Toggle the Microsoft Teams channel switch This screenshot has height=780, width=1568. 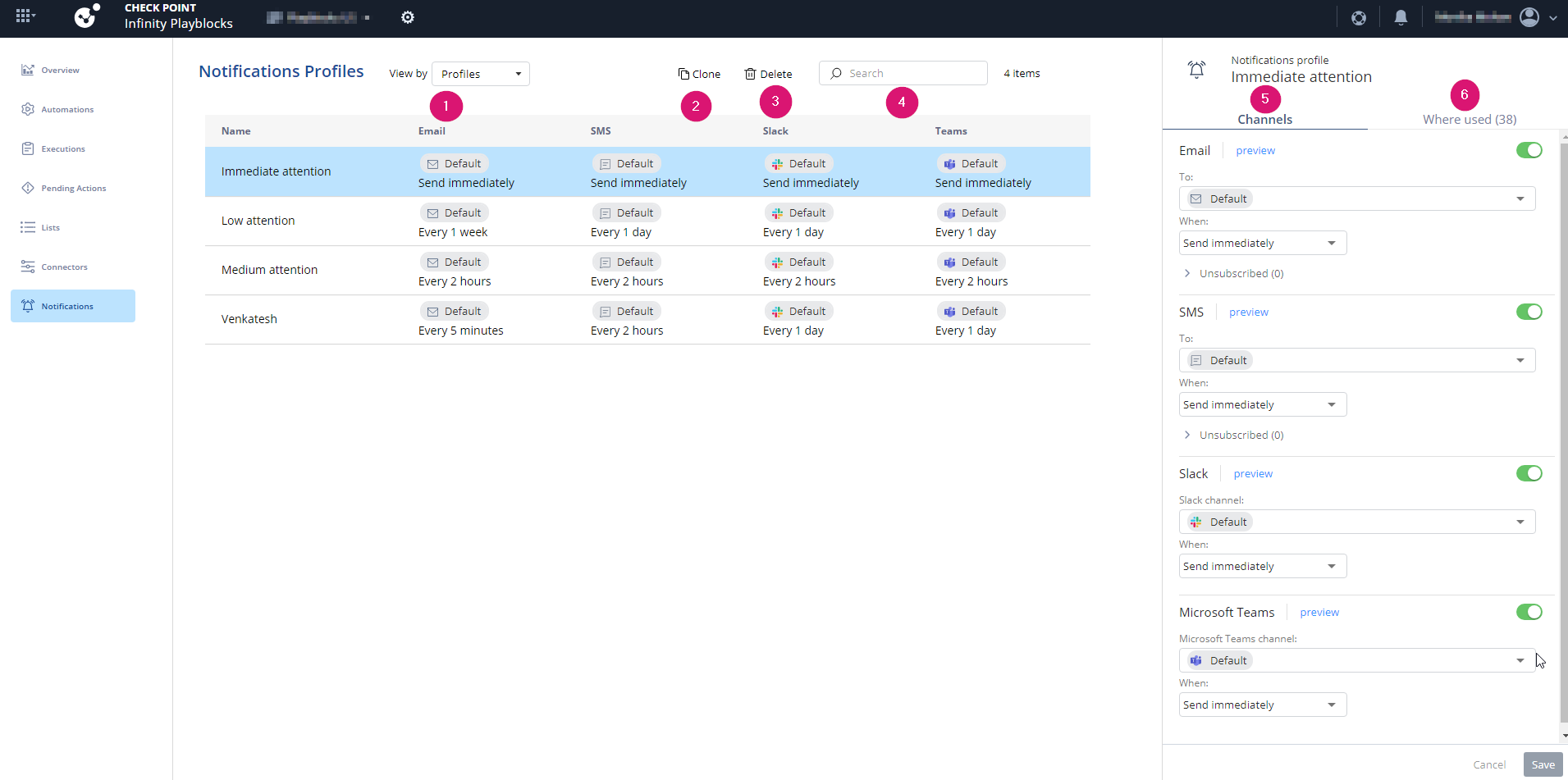pos(1529,612)
